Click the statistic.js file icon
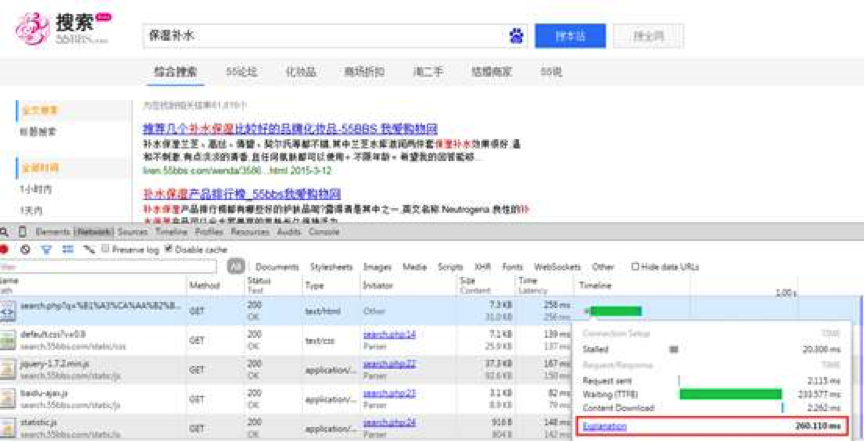 8,428
